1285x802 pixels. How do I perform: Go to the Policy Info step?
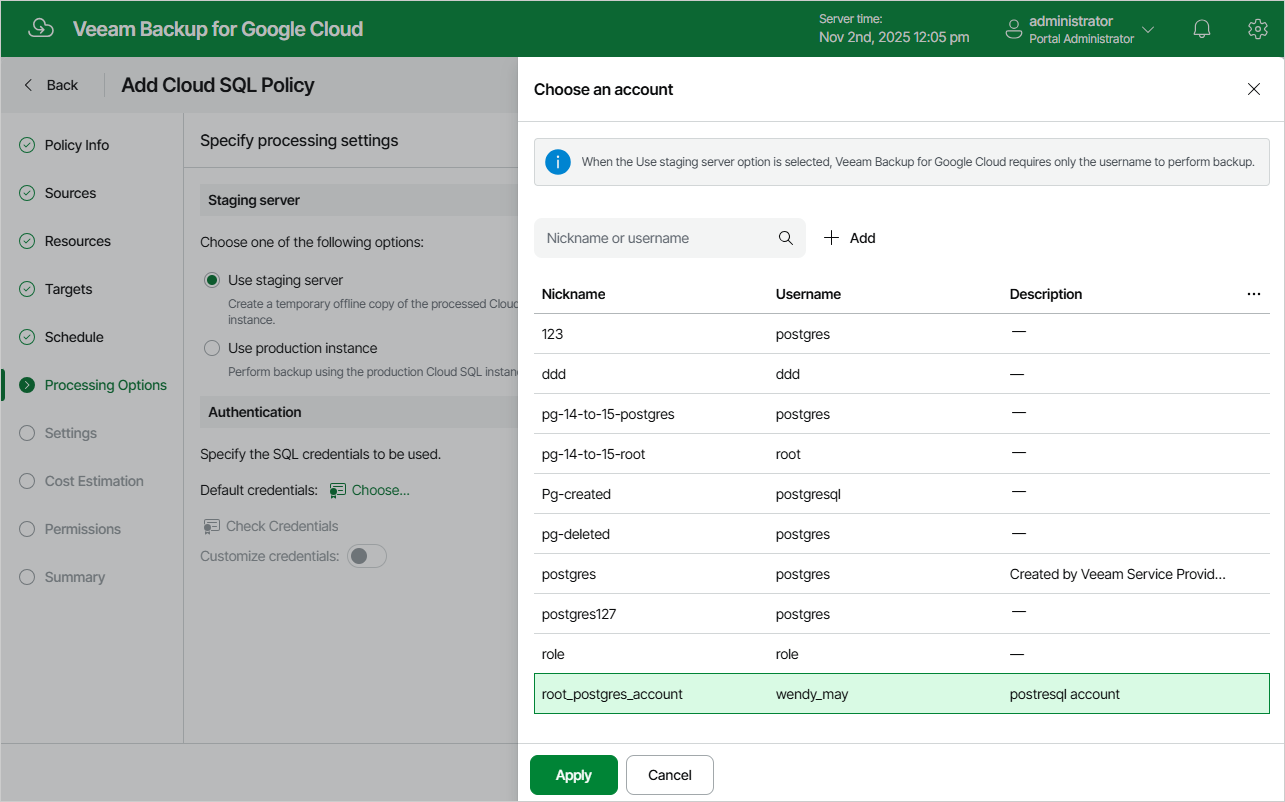pos(77,145)
